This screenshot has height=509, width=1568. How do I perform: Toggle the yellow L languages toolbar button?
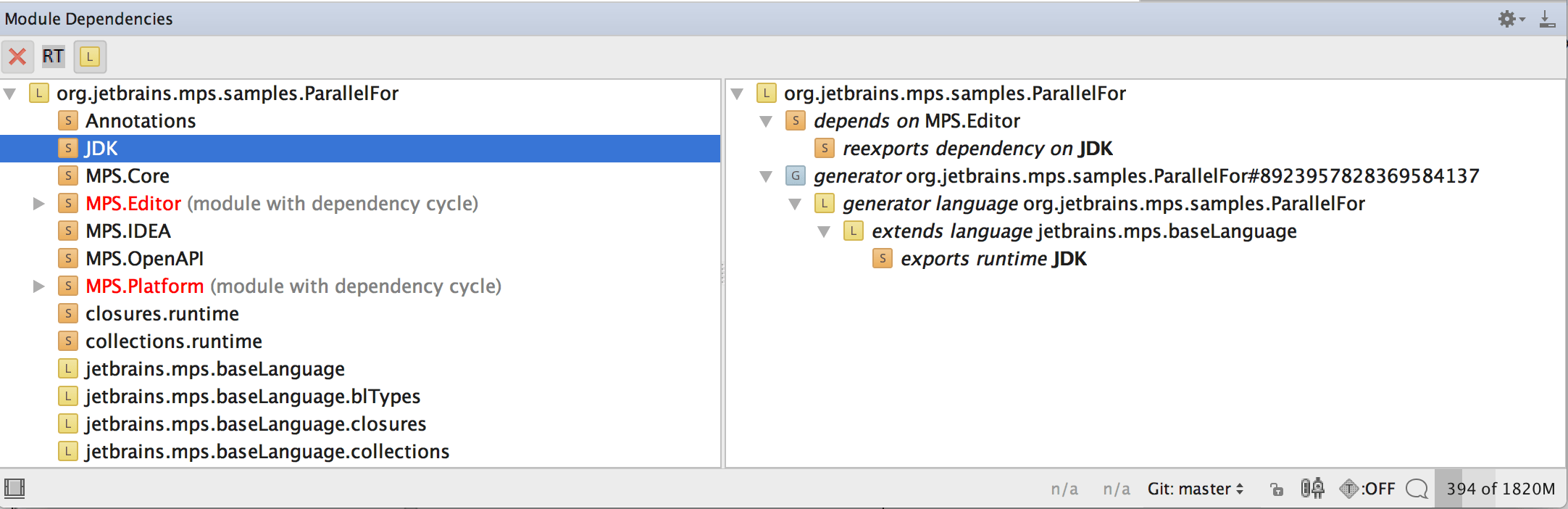point(90,57)
